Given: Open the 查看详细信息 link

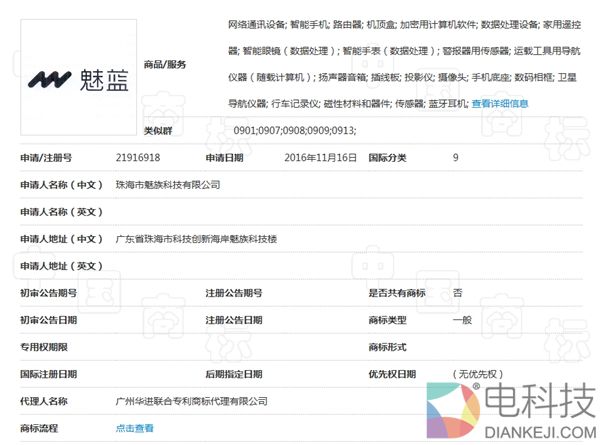Looking at the screenshot, I should point(500,103).
